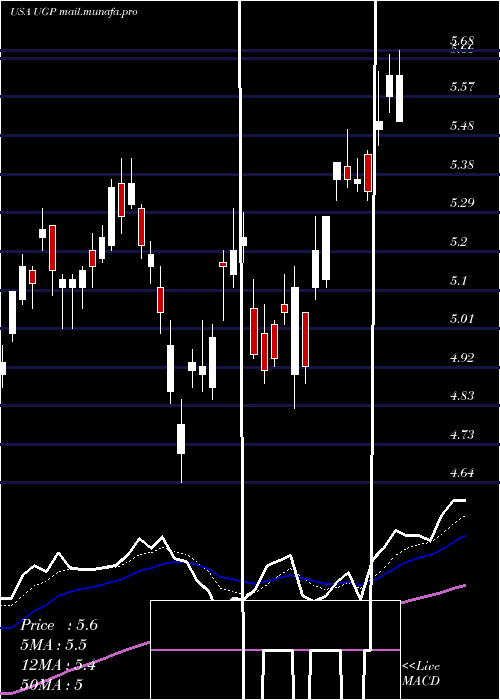Click the '50MA : 5' legend entry
Viewport: 500px width, 700px height.
(x=52, y=685)
